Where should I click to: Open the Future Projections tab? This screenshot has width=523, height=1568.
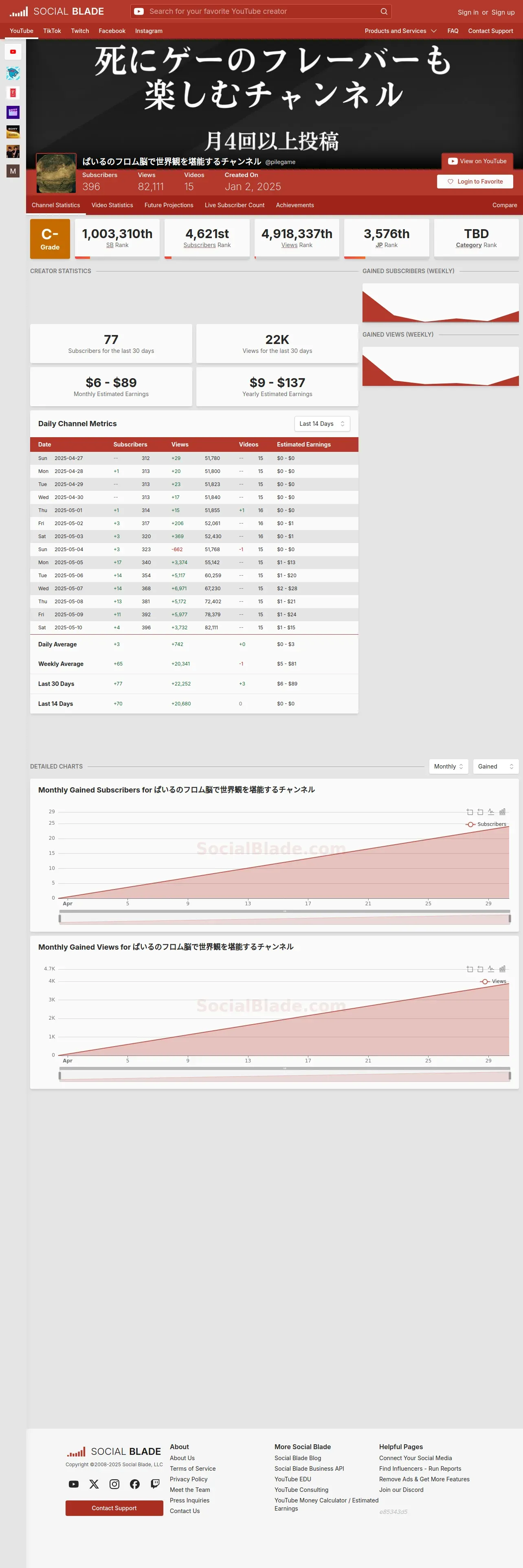pyautogui.click(x=169, y=205)
